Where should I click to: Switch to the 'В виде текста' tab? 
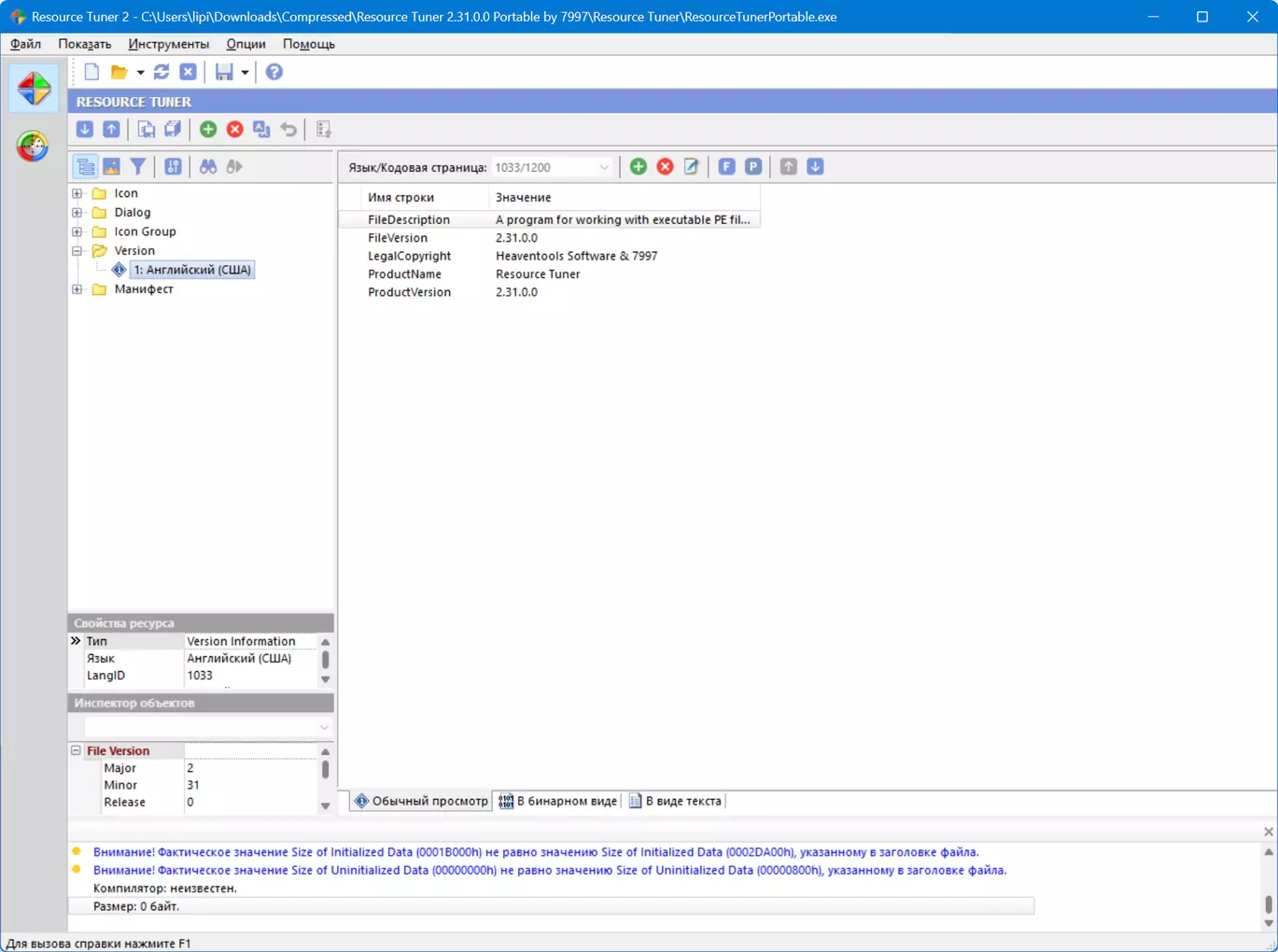coord(675,801)
